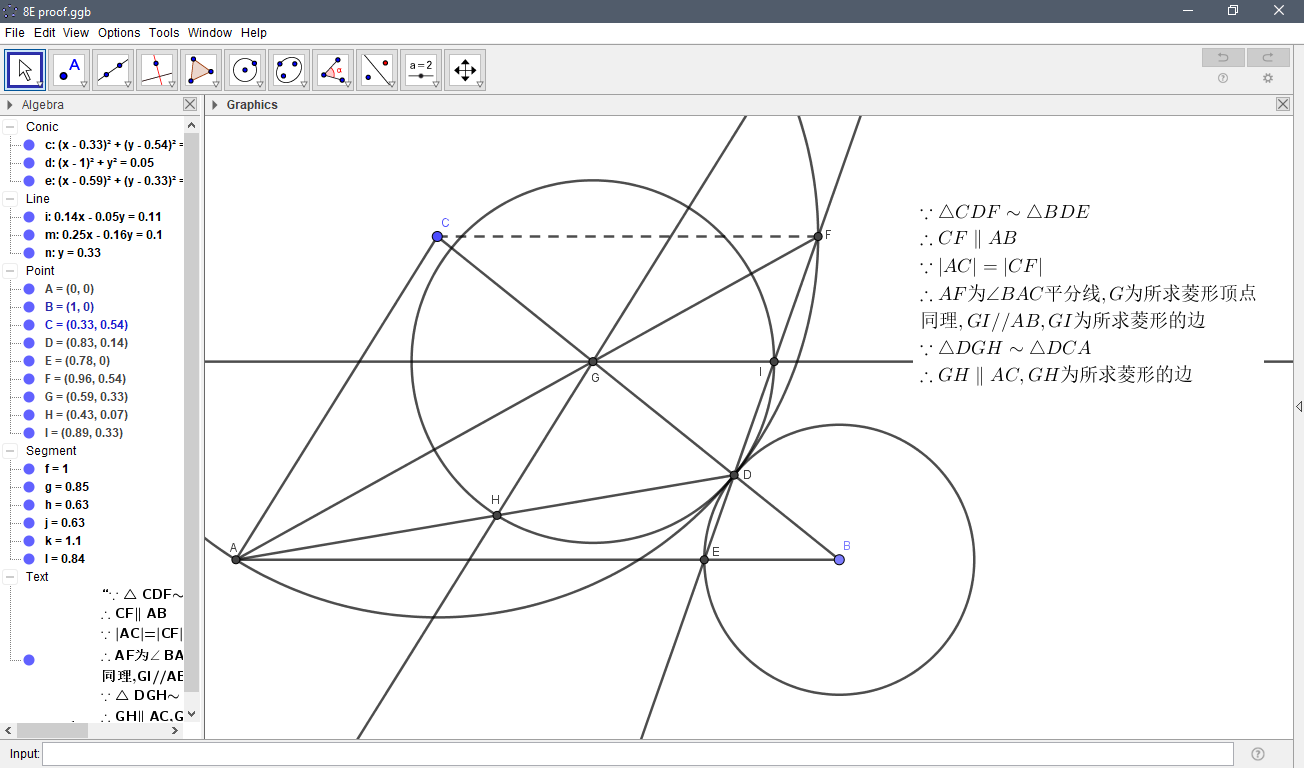Select the Polygon tool
The width and height of the screenshot is (1304, 768).
pyautogui.click(x=200, y=69)
